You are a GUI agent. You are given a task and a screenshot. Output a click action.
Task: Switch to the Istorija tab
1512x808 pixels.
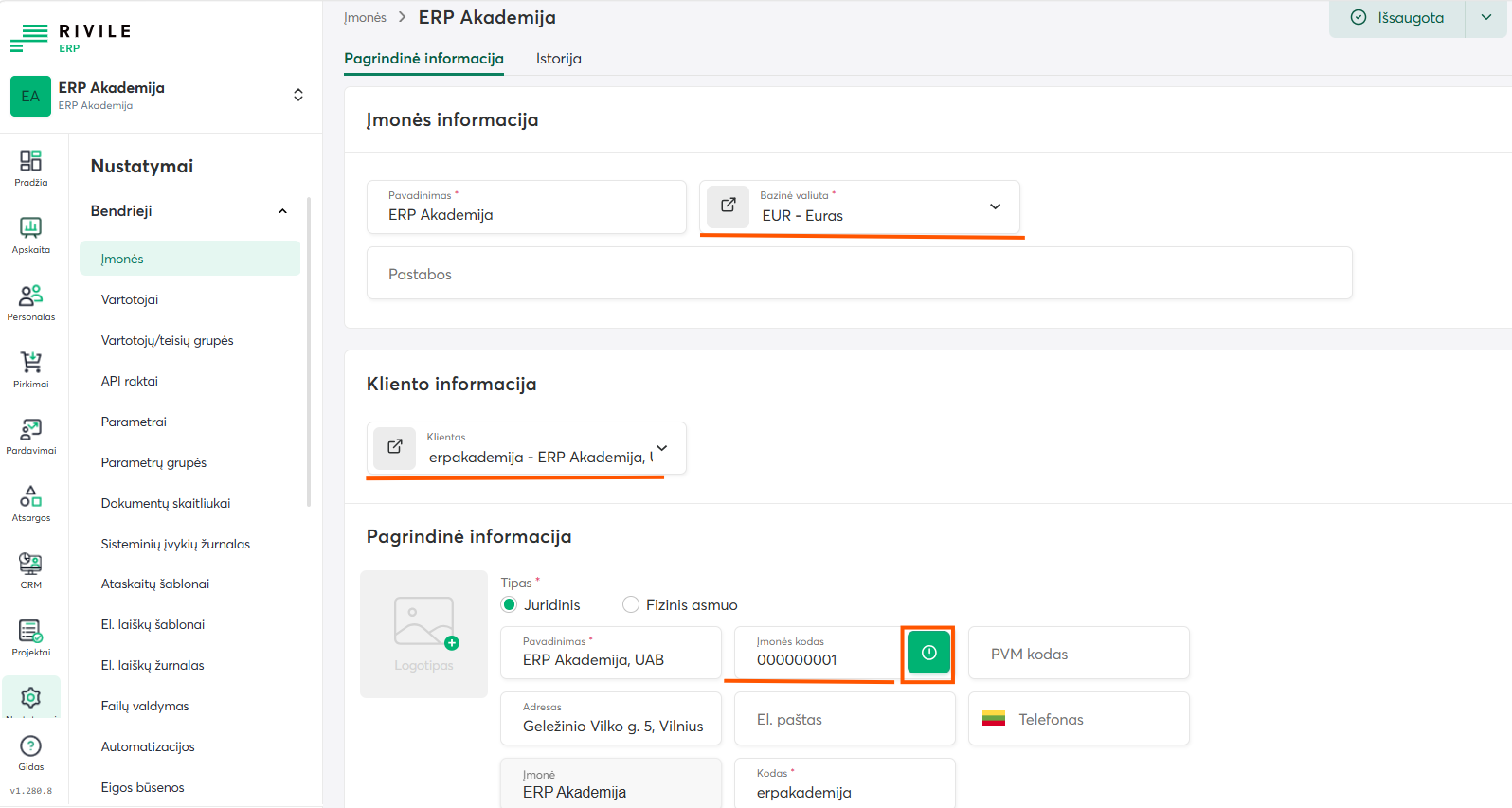[559, 59]
